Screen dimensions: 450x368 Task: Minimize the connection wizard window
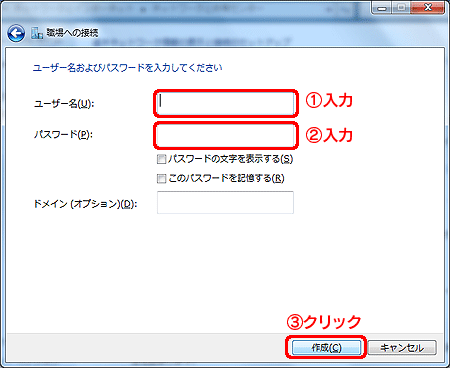pos(382,8)
